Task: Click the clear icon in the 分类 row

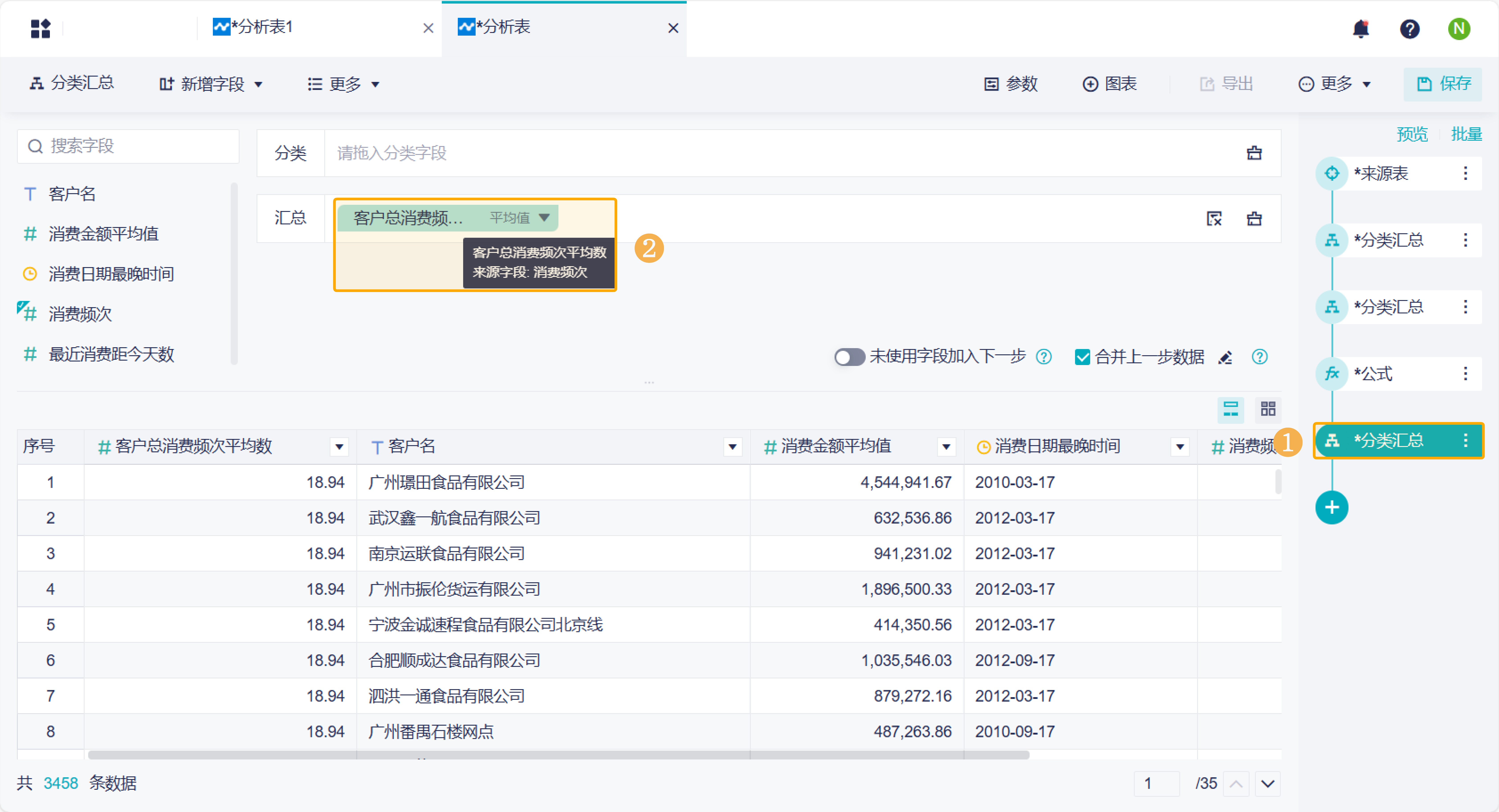Action: pos(1254,153)
